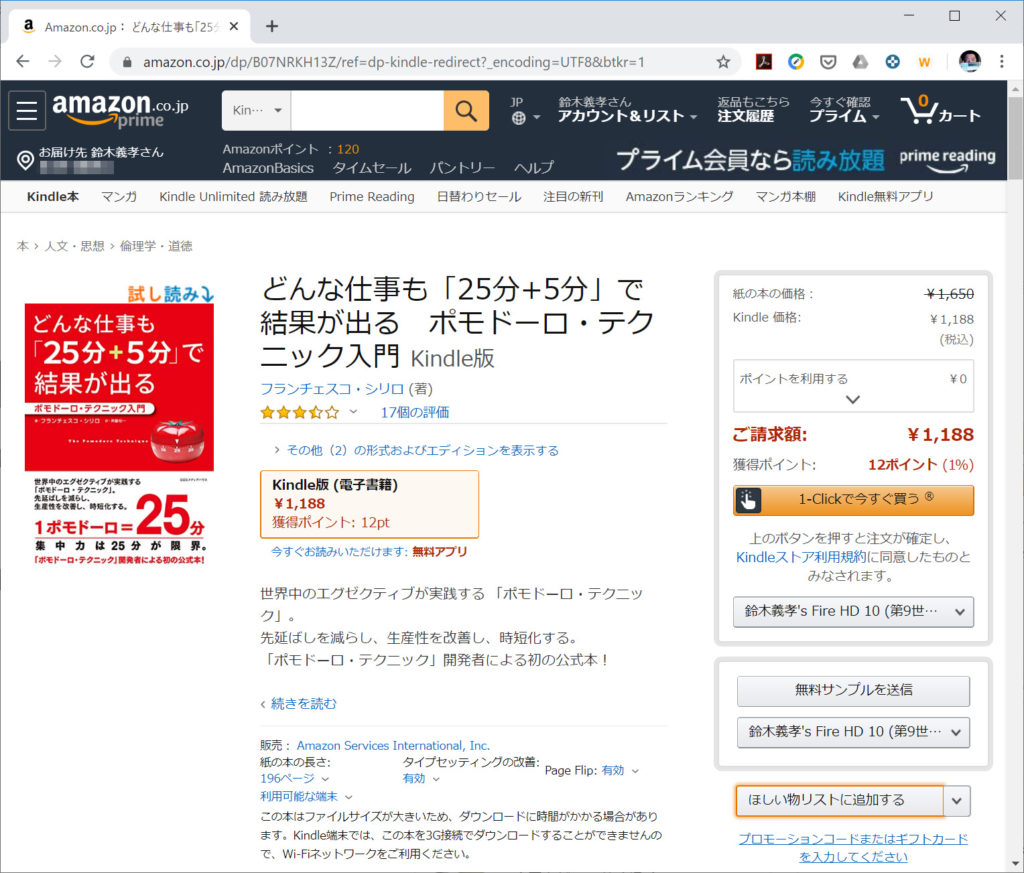Screen dimensions: 1024x873
Task: Click the promotion code or gift card link
Action: pos(853,848)
